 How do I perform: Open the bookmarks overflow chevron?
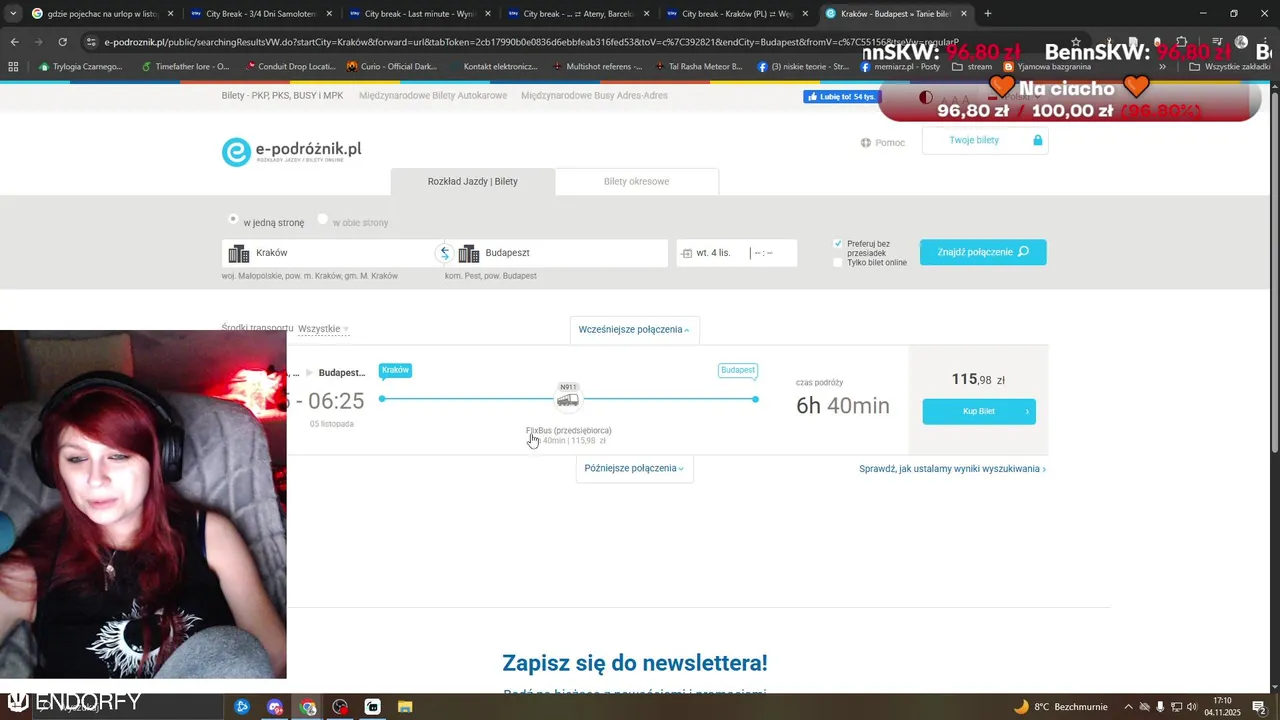[1162, 67]
